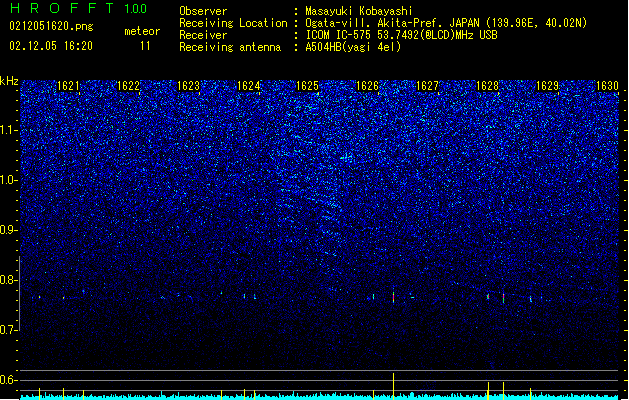Select the Ogata-vill. Akita-Pref. JAPAN location text
Viewport: 629px width, 400px height.
click(446, 23)
